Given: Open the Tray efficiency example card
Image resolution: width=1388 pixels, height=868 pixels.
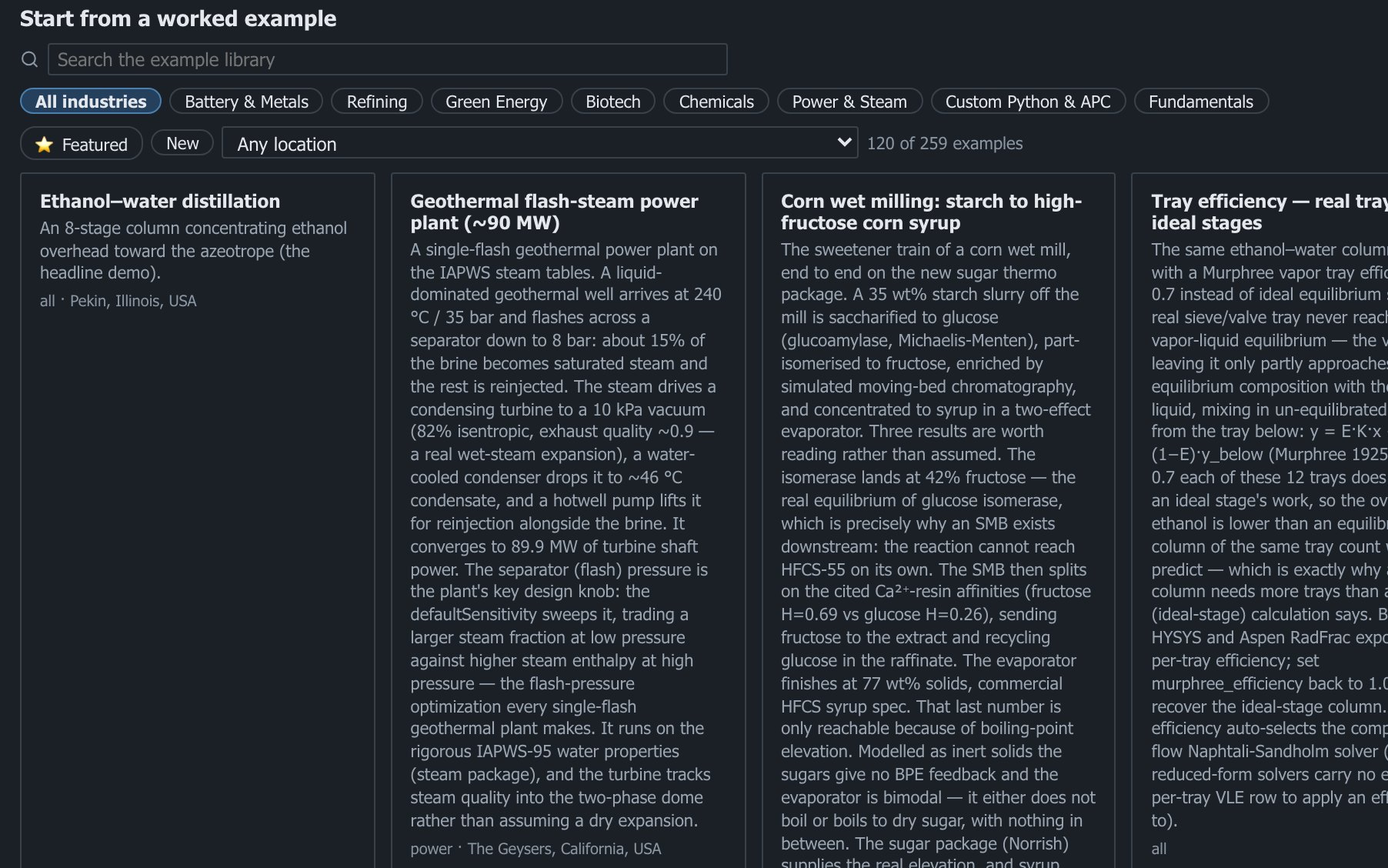Looking at the screenshot, I should [x=1260, y=520].
